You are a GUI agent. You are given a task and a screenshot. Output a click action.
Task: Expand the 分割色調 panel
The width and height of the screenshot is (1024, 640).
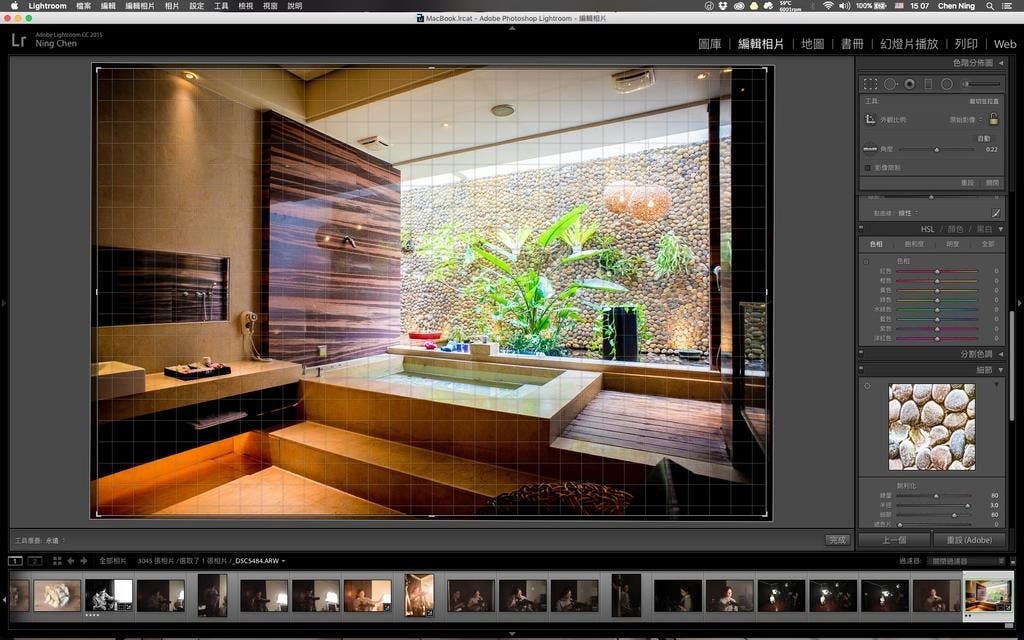pos(1000,354)
